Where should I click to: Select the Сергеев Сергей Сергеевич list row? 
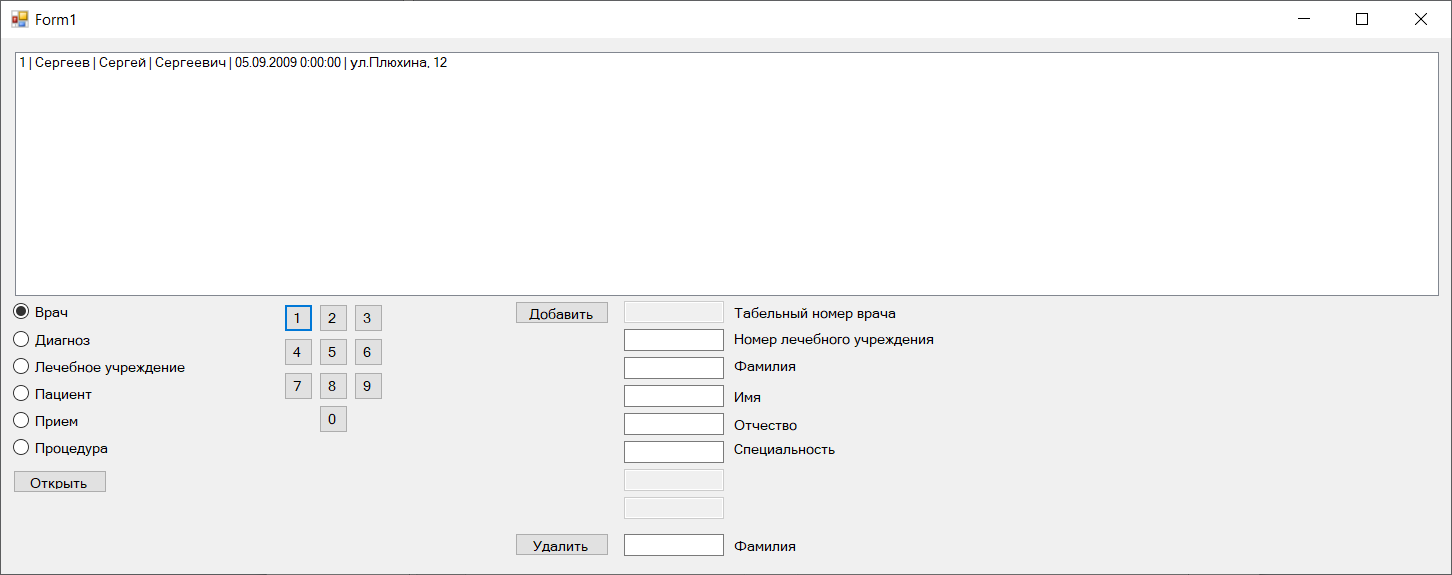pyautogui.click(x=727, y=63)
